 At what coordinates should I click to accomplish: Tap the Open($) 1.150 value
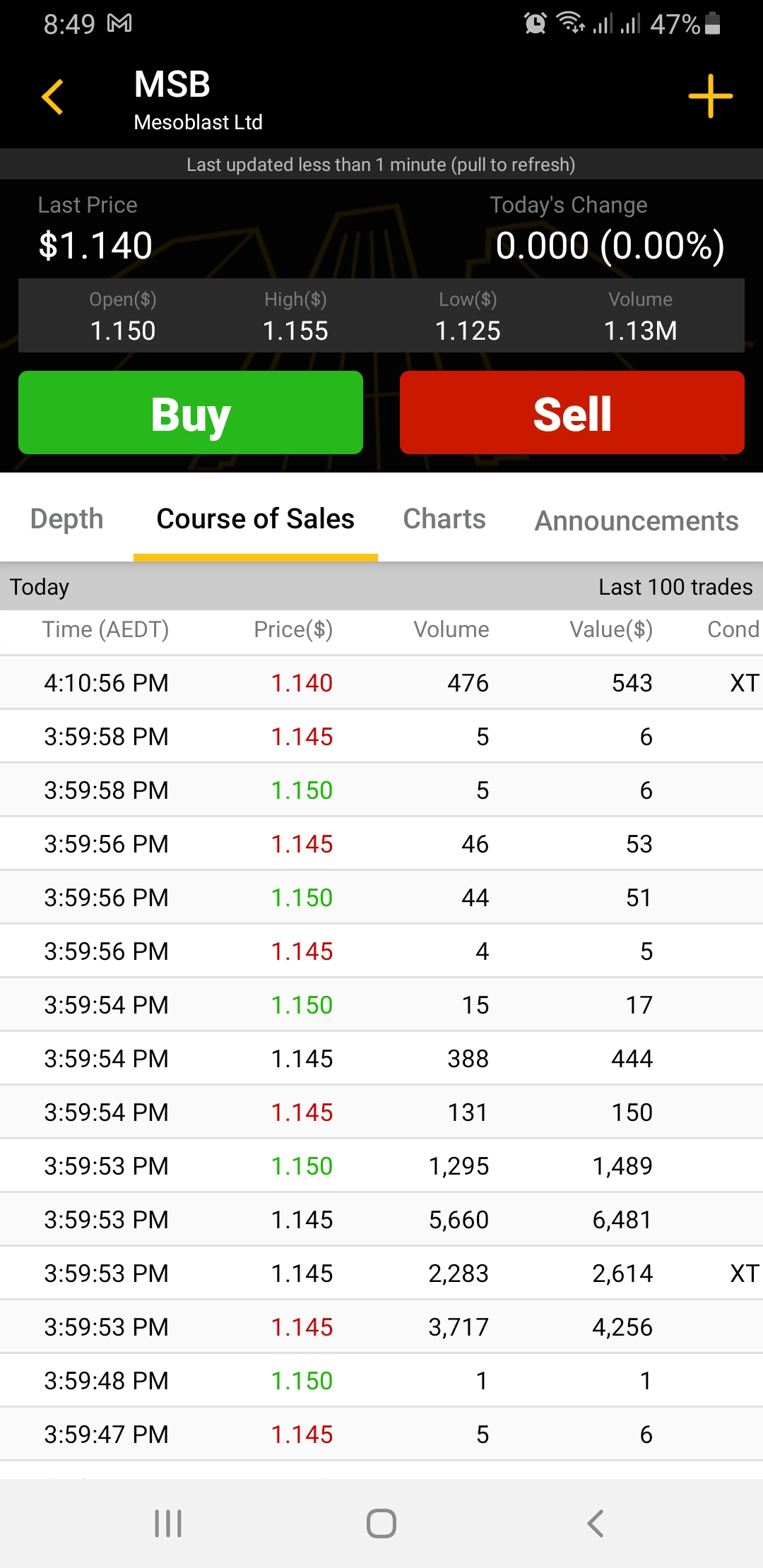(123, 331)
